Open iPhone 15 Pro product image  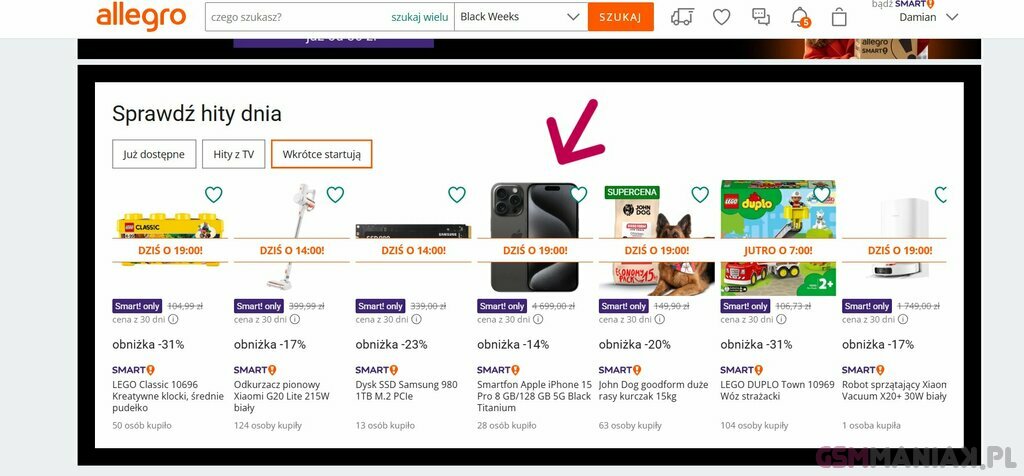pyautogui.click(x=535, y=238)
